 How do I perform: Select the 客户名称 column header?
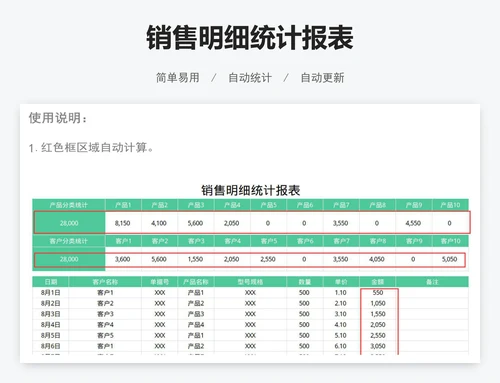(105, 282)
